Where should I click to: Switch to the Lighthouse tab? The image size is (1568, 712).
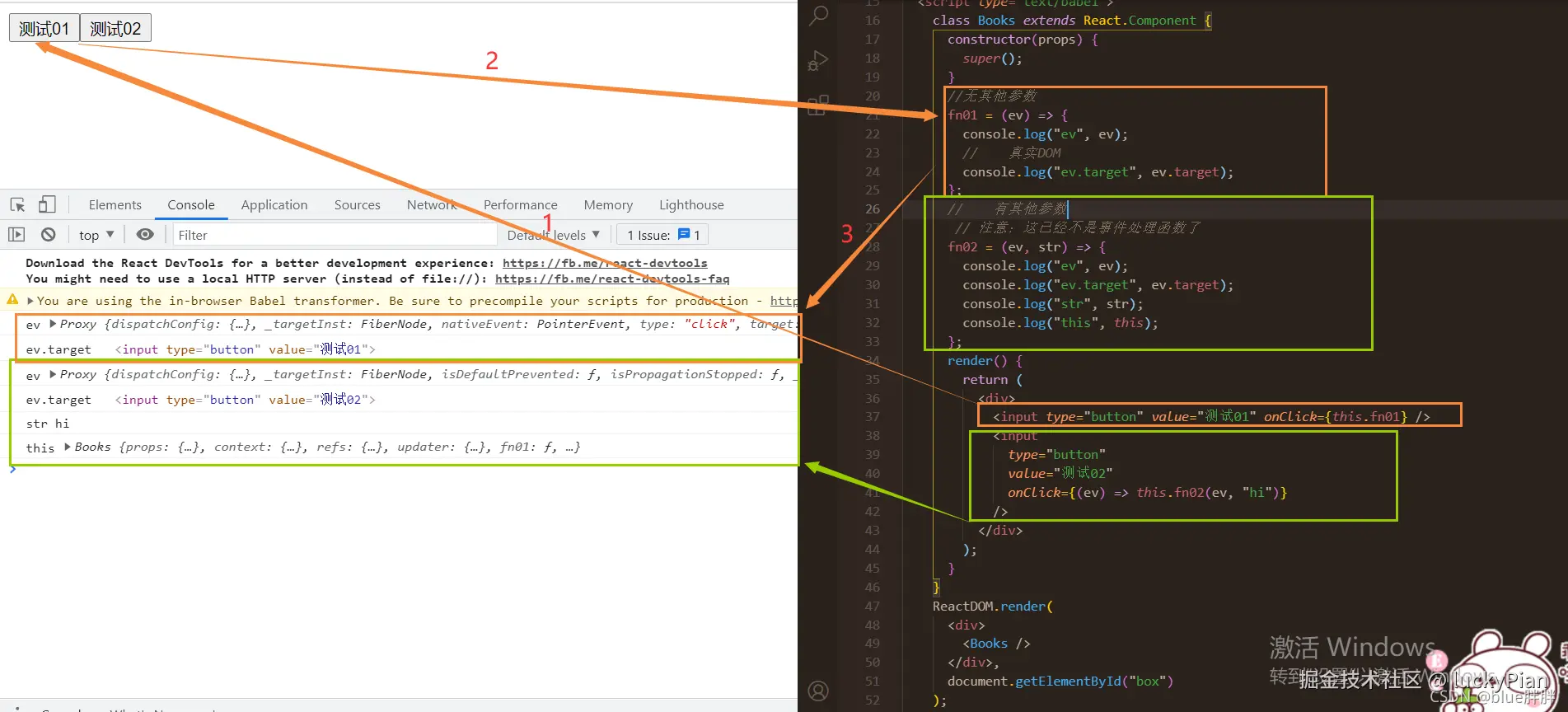point(691,204)
